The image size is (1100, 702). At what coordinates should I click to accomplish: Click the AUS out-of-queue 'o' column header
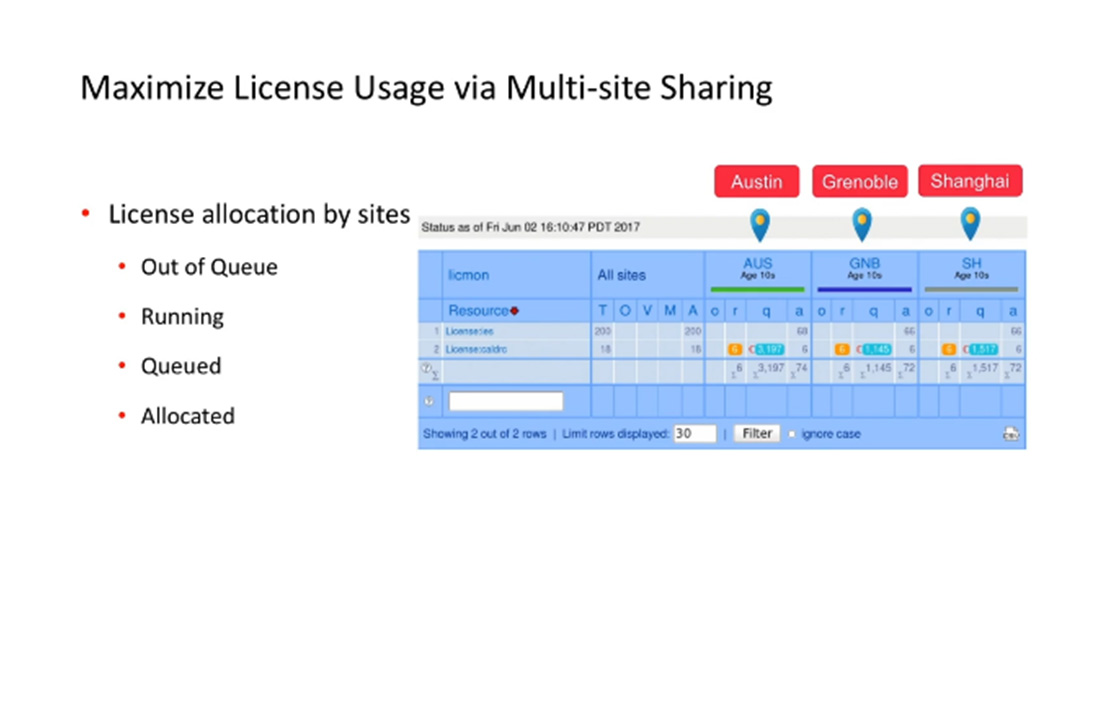[x=715, y=311]
